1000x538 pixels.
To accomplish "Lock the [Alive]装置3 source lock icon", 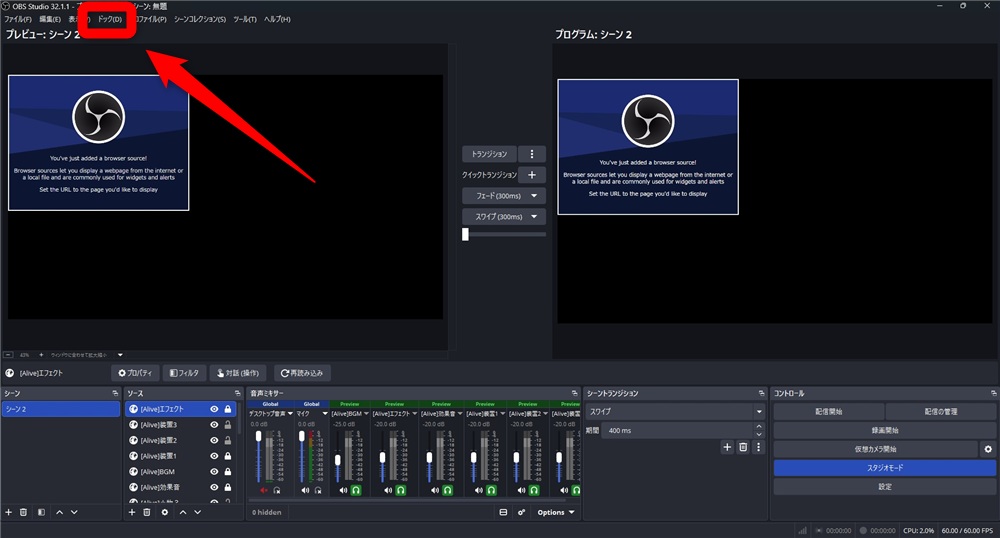I will pyautogui.click(x=228, y=425).
